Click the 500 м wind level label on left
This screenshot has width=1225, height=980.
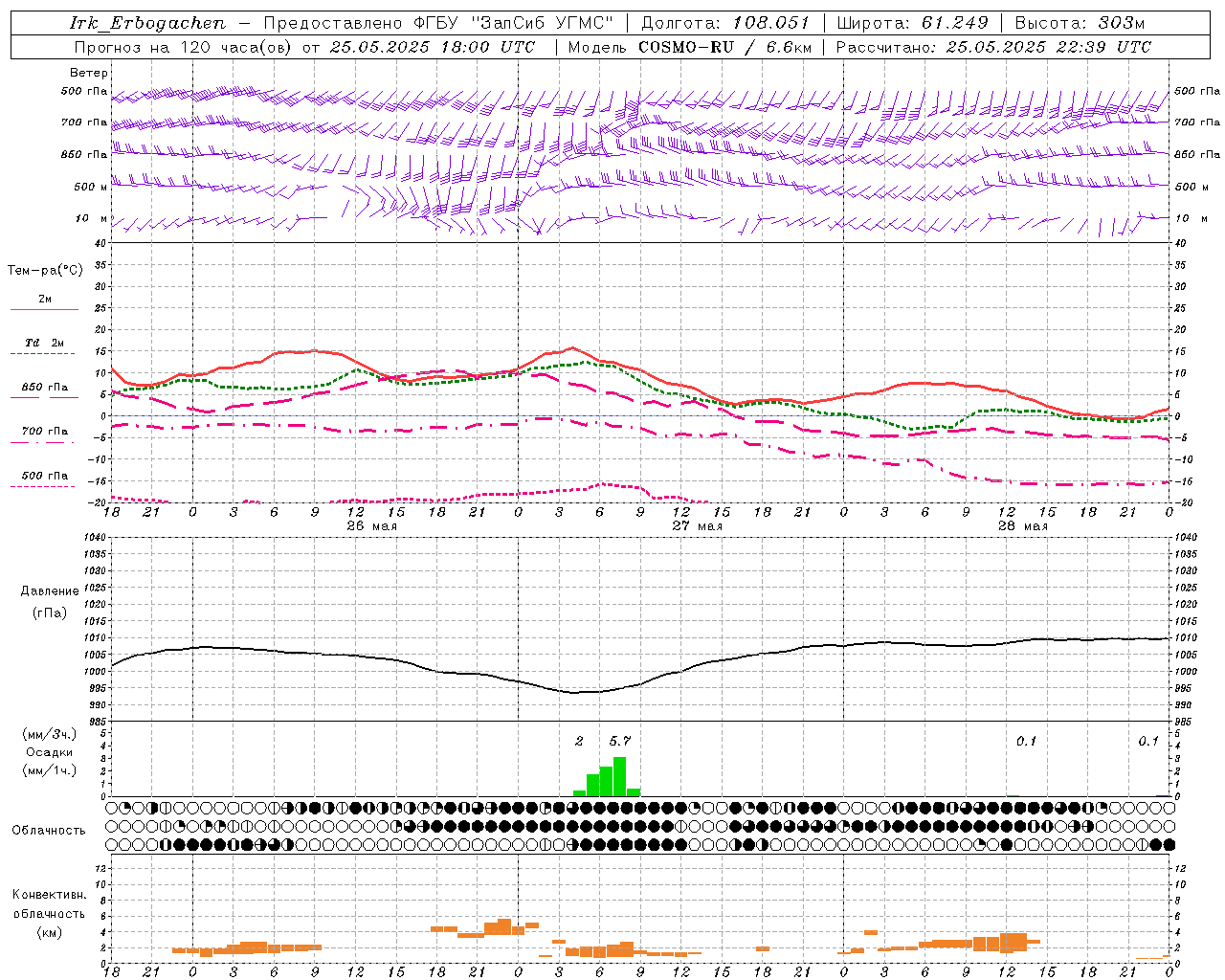(91, 187)
